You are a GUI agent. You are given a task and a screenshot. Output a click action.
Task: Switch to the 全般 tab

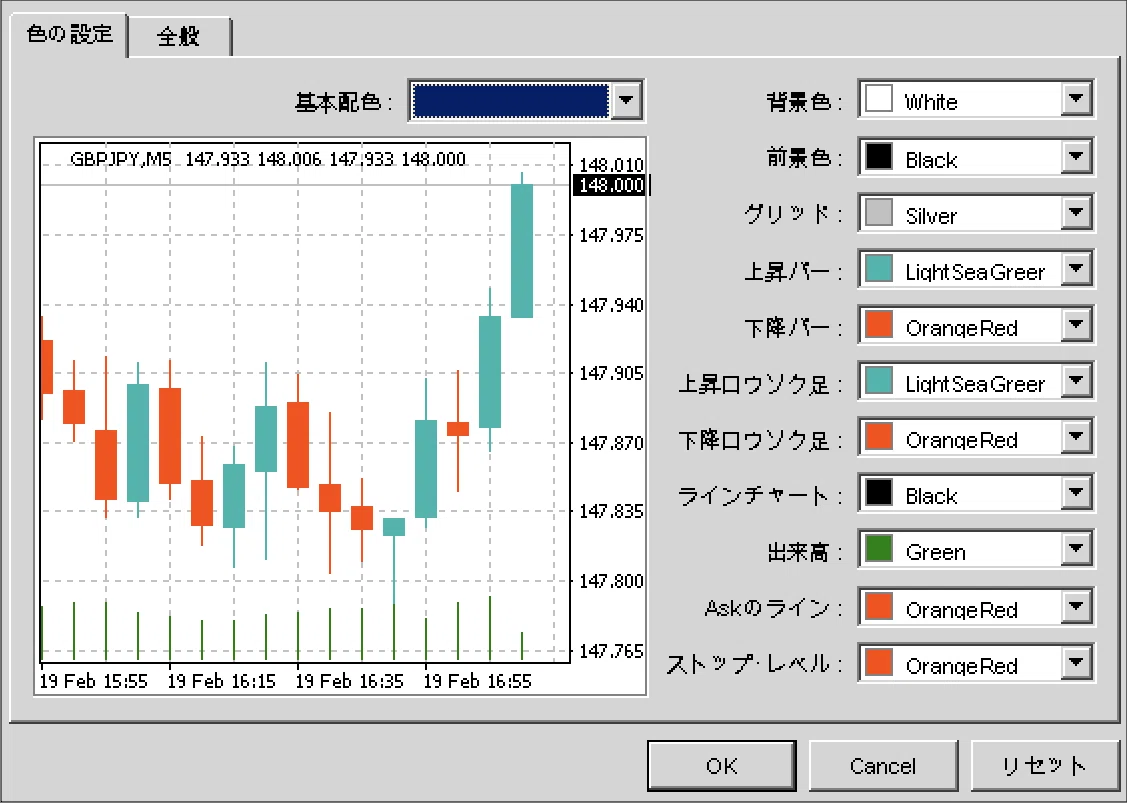click(179, 37)
